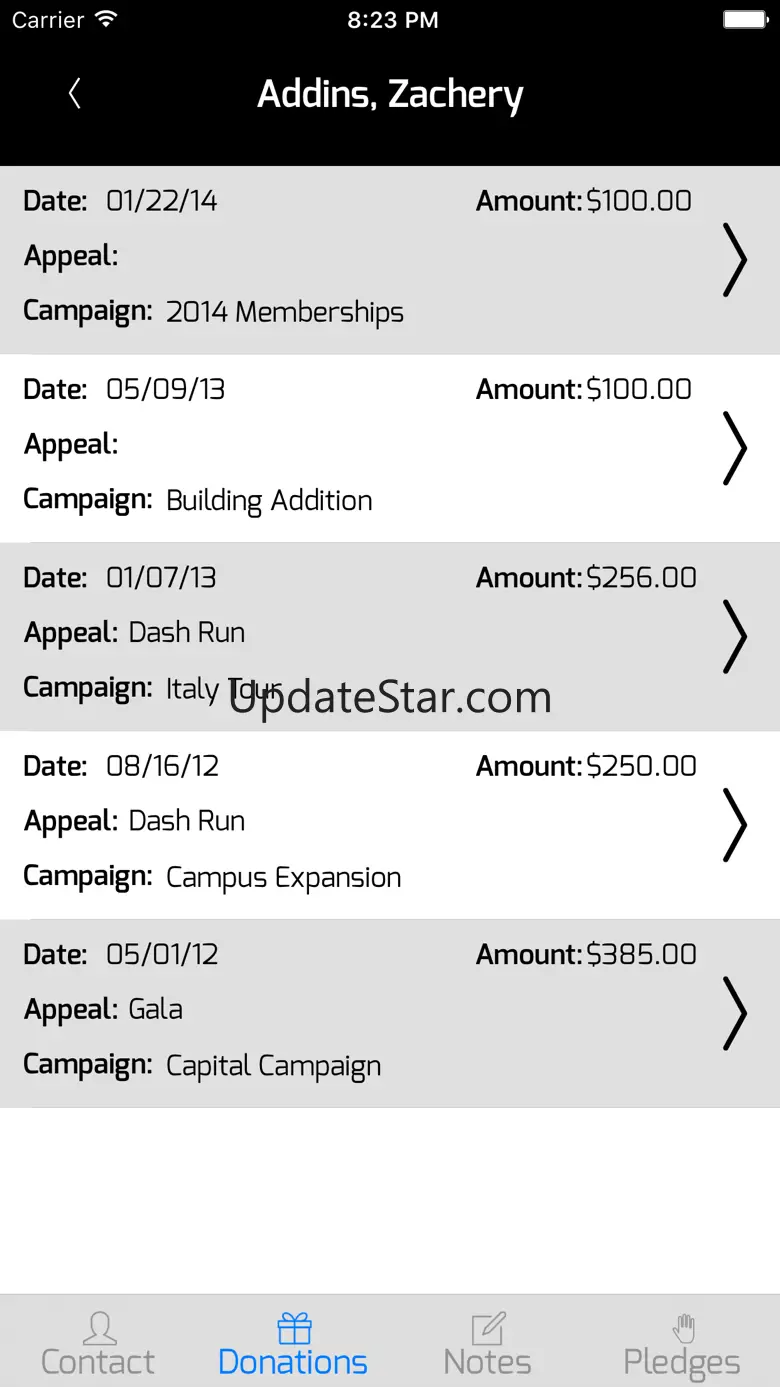Image resolution: width=780 pixels, height=1387 pixels.
Task: Tap the Addins, Zachery header title
Action: (x=390, y=95)
